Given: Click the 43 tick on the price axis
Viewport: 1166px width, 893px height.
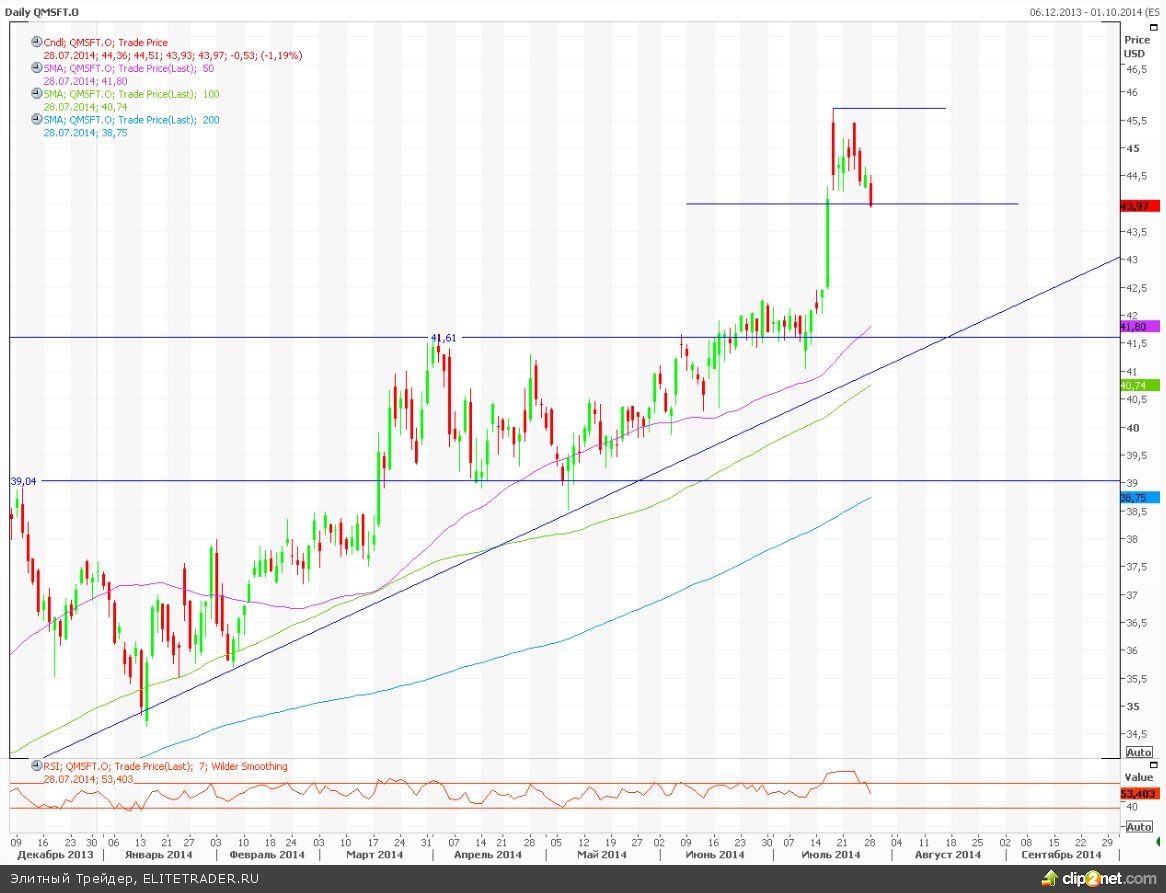Looking at the screenshot, I should [1131, 259].
